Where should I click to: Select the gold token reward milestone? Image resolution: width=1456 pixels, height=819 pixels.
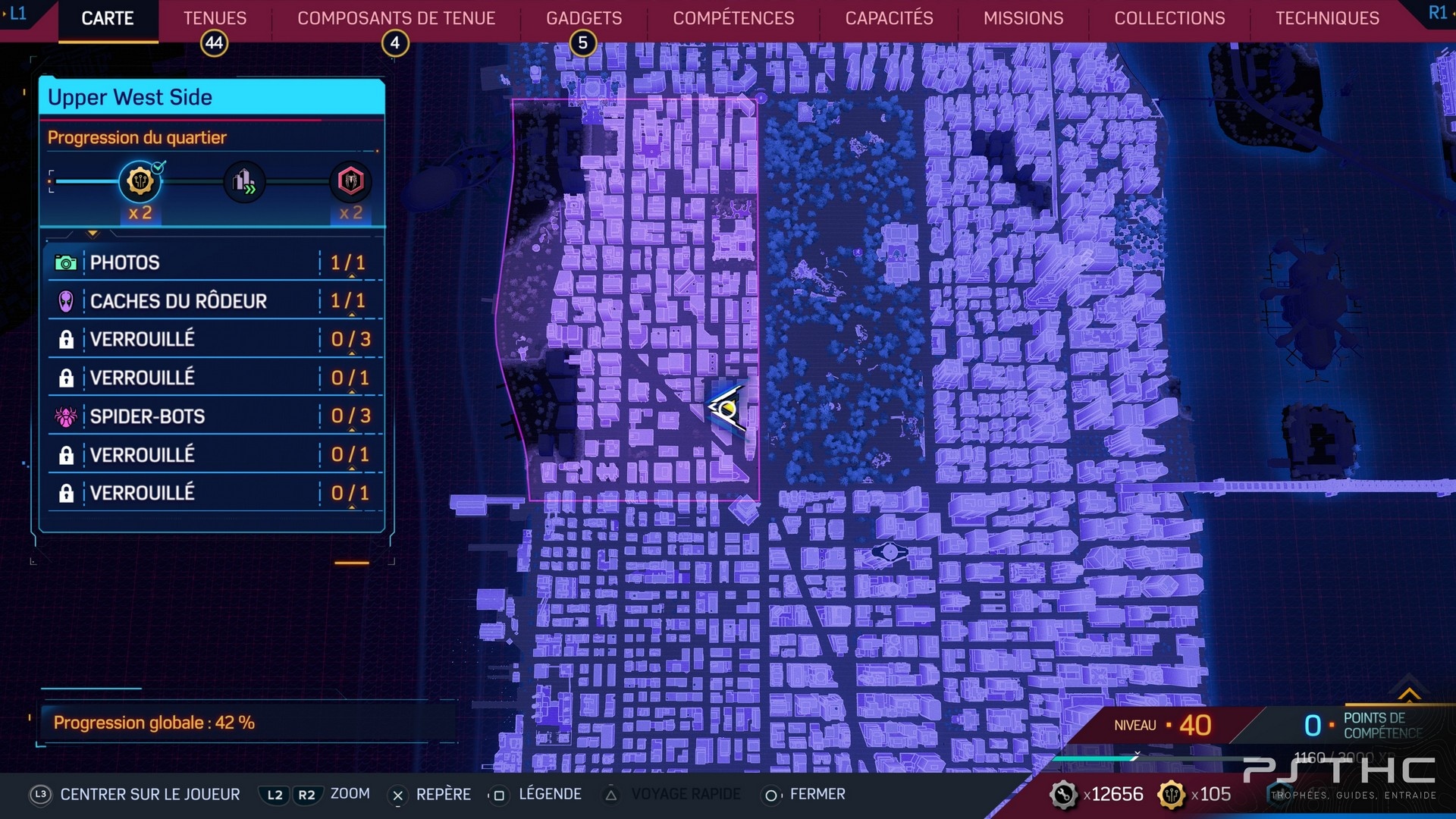pyautogui.click(x=140, y=181)
